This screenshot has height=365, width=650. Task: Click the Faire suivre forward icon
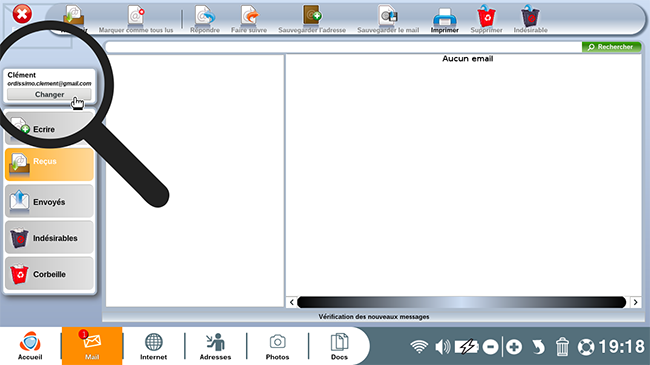tap(250, 16)
